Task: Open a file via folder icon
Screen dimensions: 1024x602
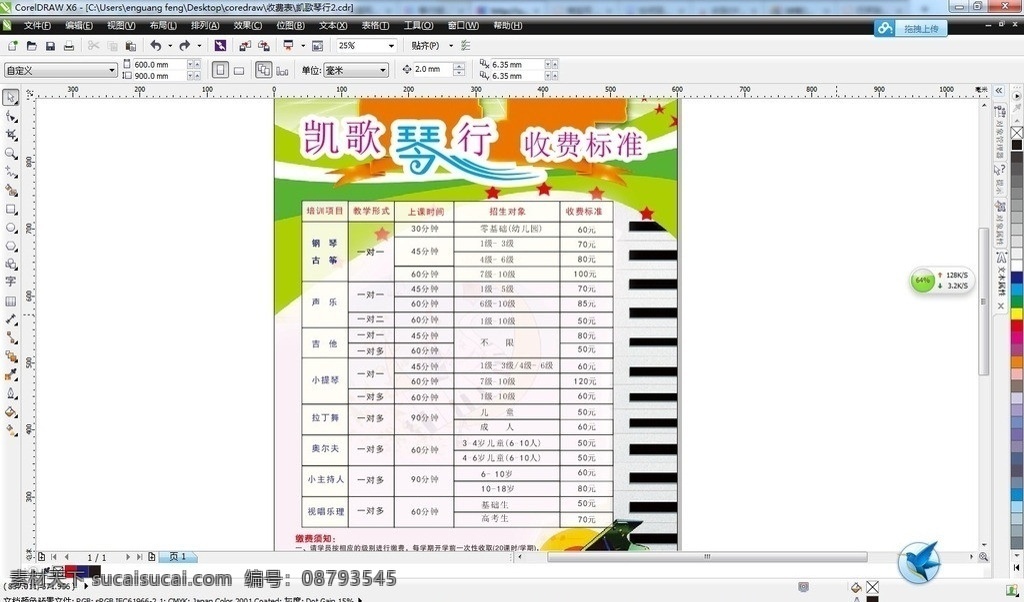Action: [31, 46]
